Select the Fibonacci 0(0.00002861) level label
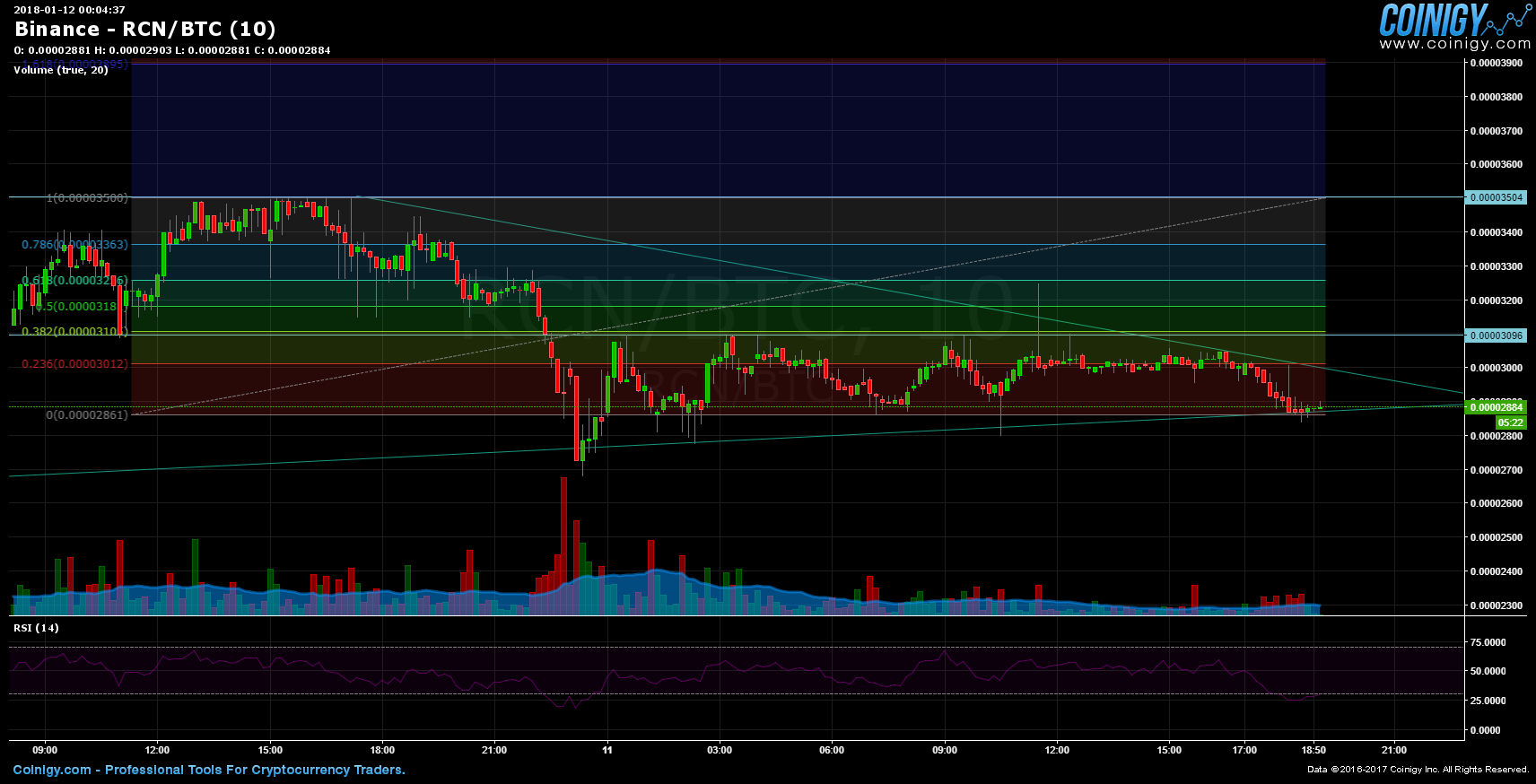Image resolution: width=1536 pixels, height=784 pixels. [x=87, y=414]
